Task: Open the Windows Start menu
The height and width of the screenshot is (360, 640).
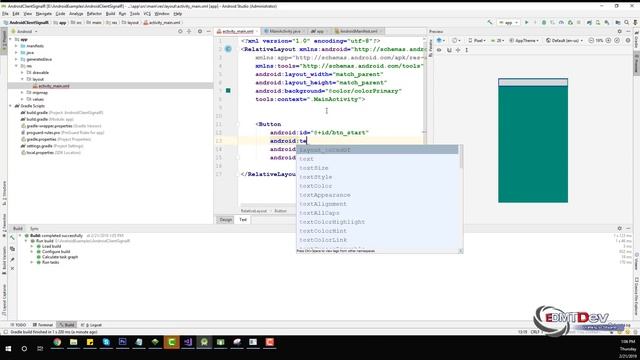Action: (8, 349)
